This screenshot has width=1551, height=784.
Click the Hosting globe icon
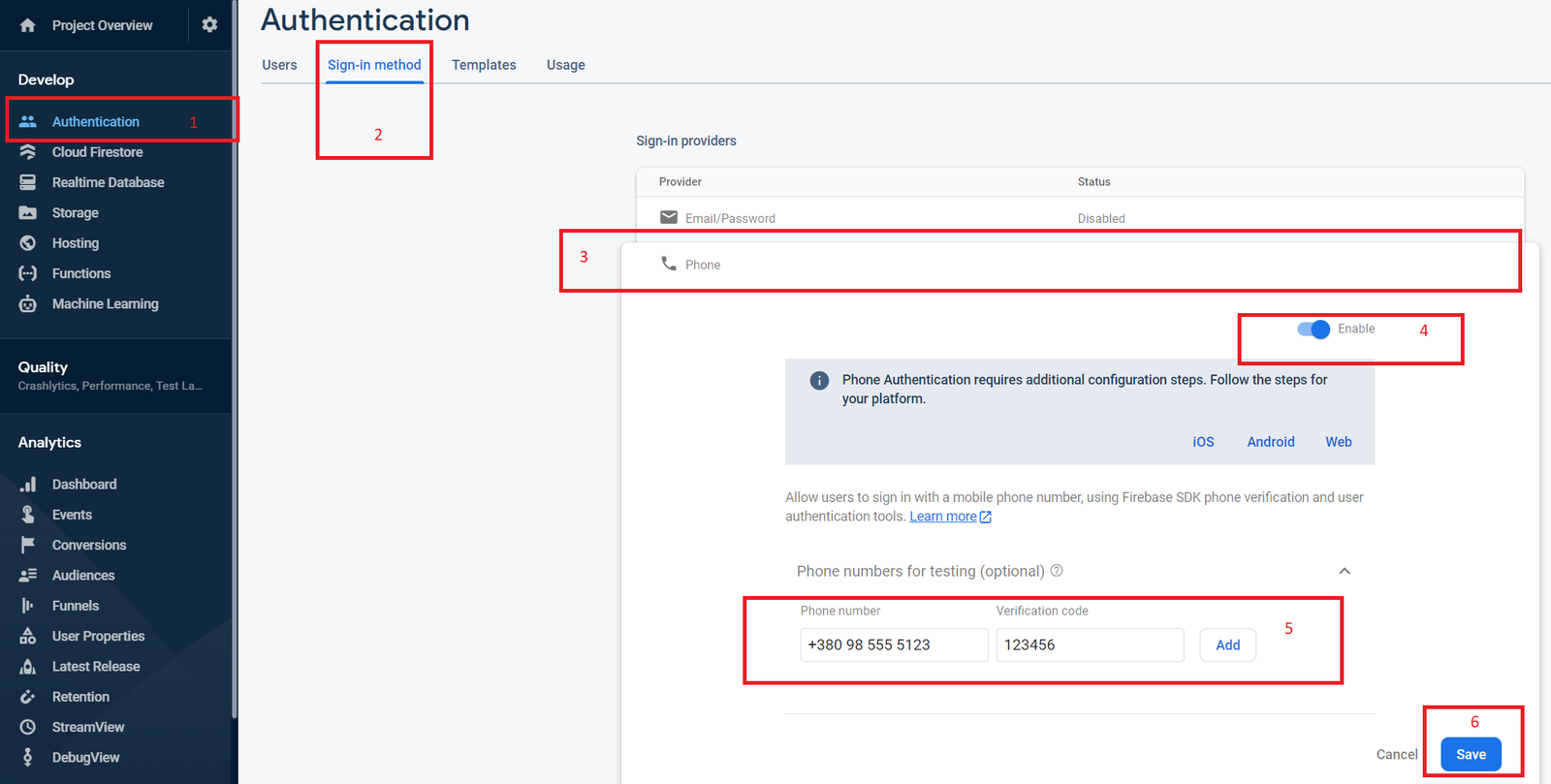pos(27,243)
